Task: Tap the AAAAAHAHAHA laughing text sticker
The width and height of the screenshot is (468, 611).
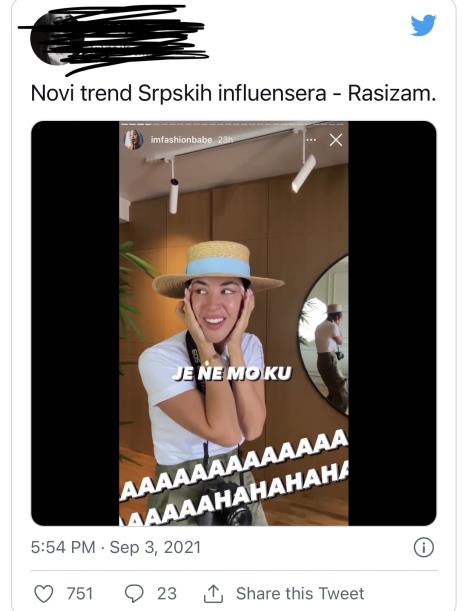Action: click(234, 479)
